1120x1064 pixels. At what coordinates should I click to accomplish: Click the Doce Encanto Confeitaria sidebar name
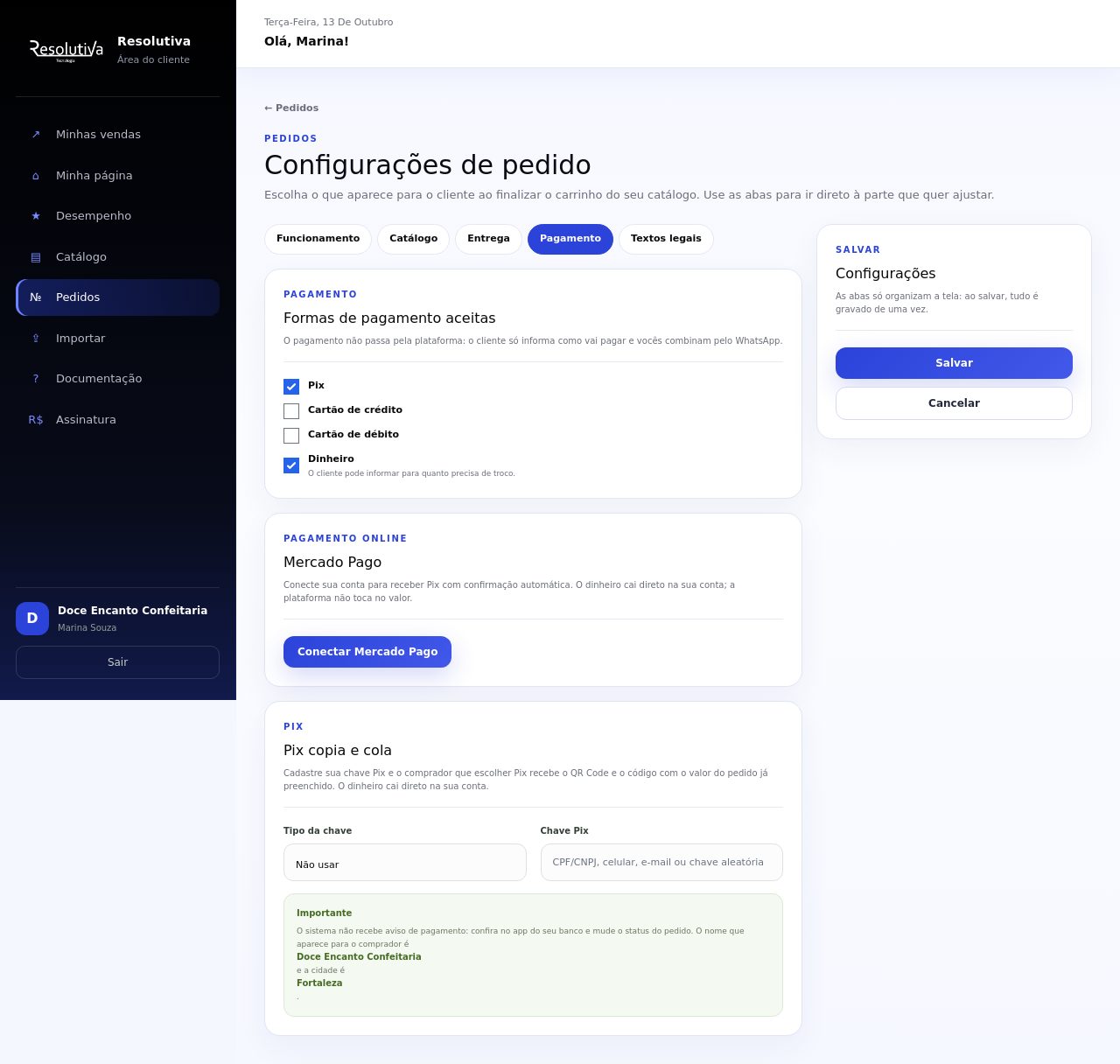coord(132,611)
